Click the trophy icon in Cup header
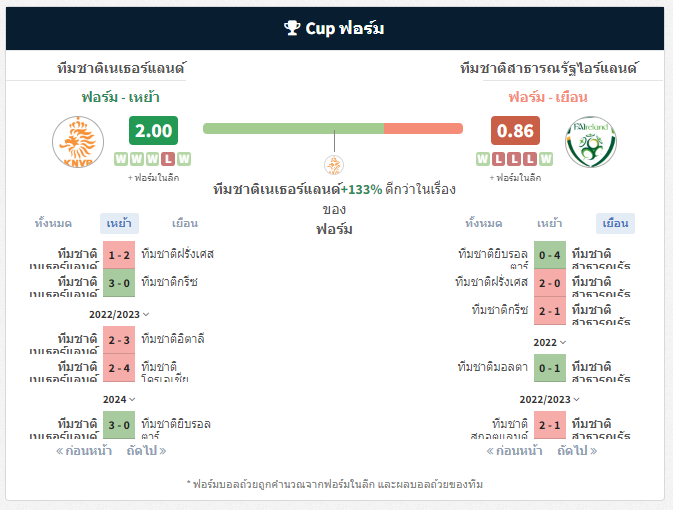The width and height of the screenshot is (673, 510). pos(292,28)
